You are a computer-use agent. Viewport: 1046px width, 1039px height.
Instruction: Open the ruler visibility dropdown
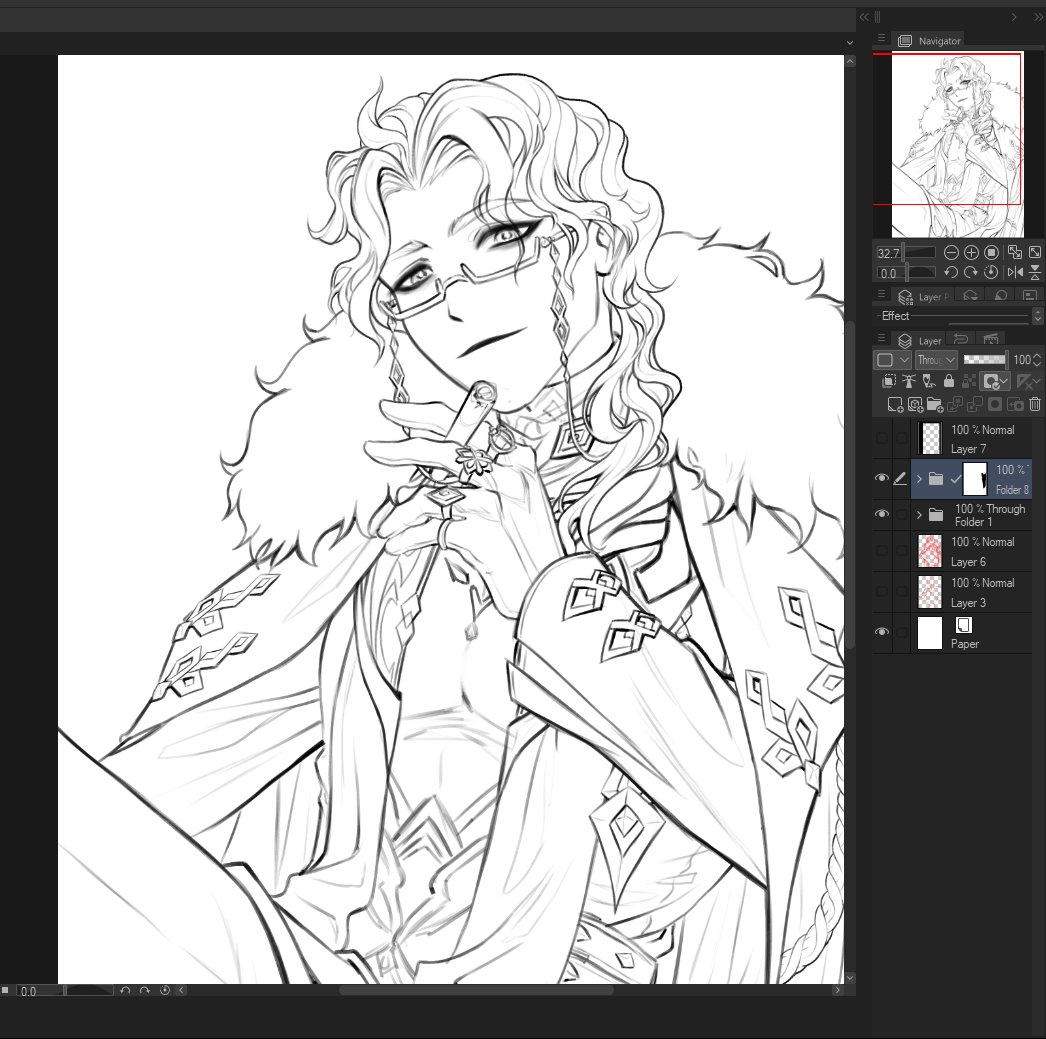click(x=1037, y=381)
